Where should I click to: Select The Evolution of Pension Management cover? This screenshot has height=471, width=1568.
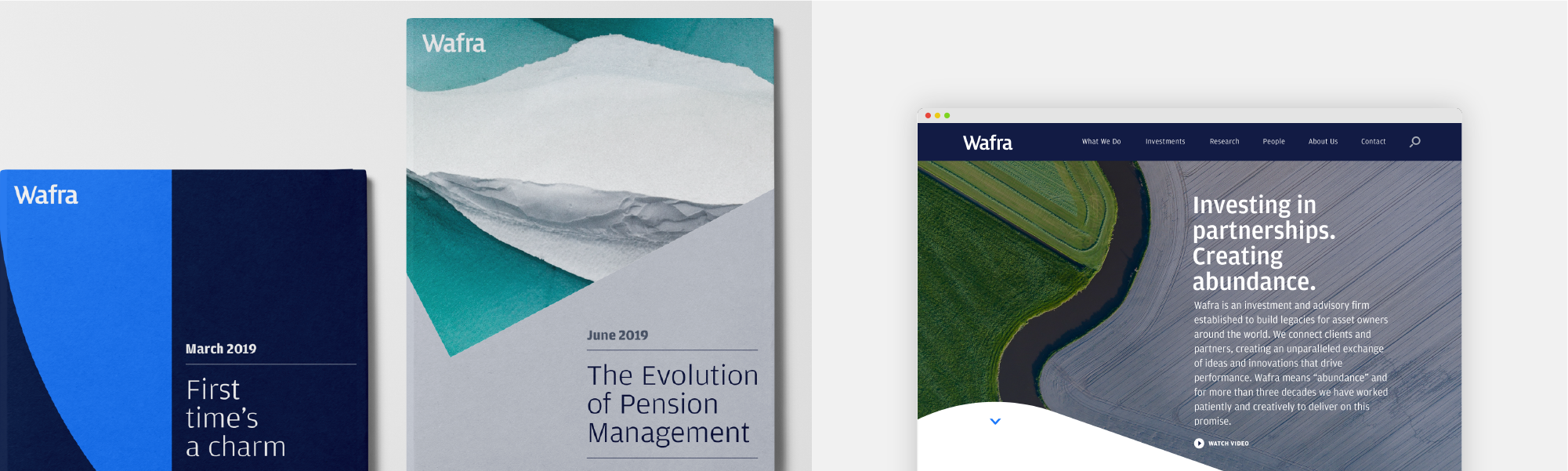tap(590, 245)
